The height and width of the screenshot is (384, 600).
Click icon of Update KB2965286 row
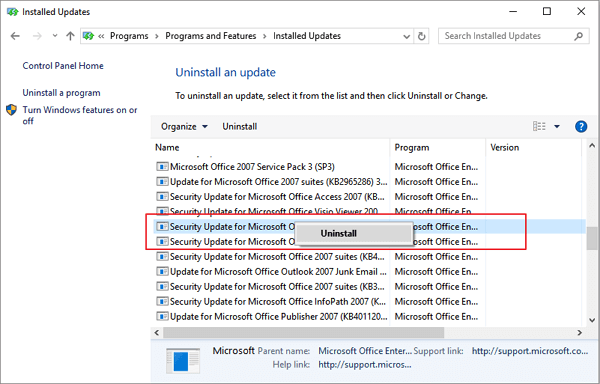(x=162, y=182)
